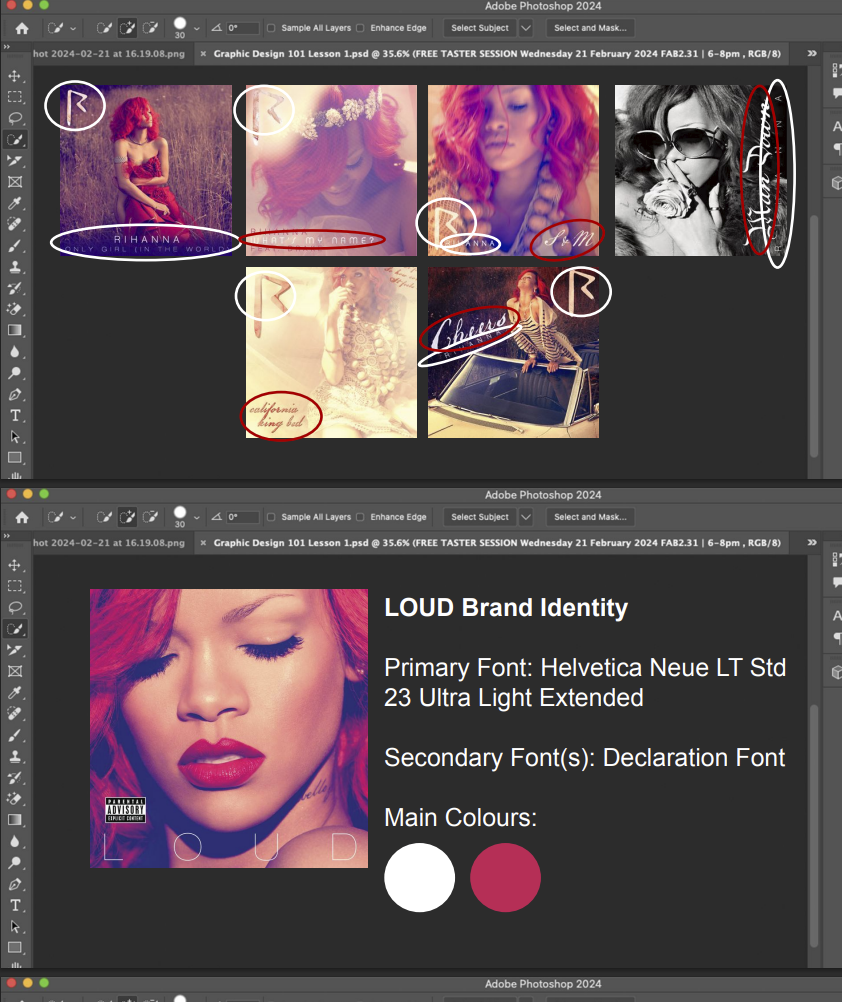This screenshot has width=842, height=1002.
Task: Select the Frame tool in the album covers window
Action: pyautogui.click(x=15, y=182)
